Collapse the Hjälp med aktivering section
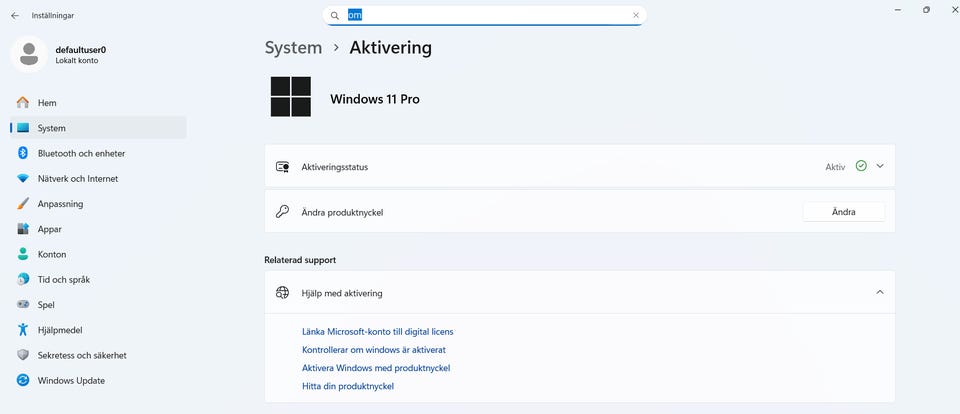The width and height of the screenshot is (960, 414). click(880, 292)
